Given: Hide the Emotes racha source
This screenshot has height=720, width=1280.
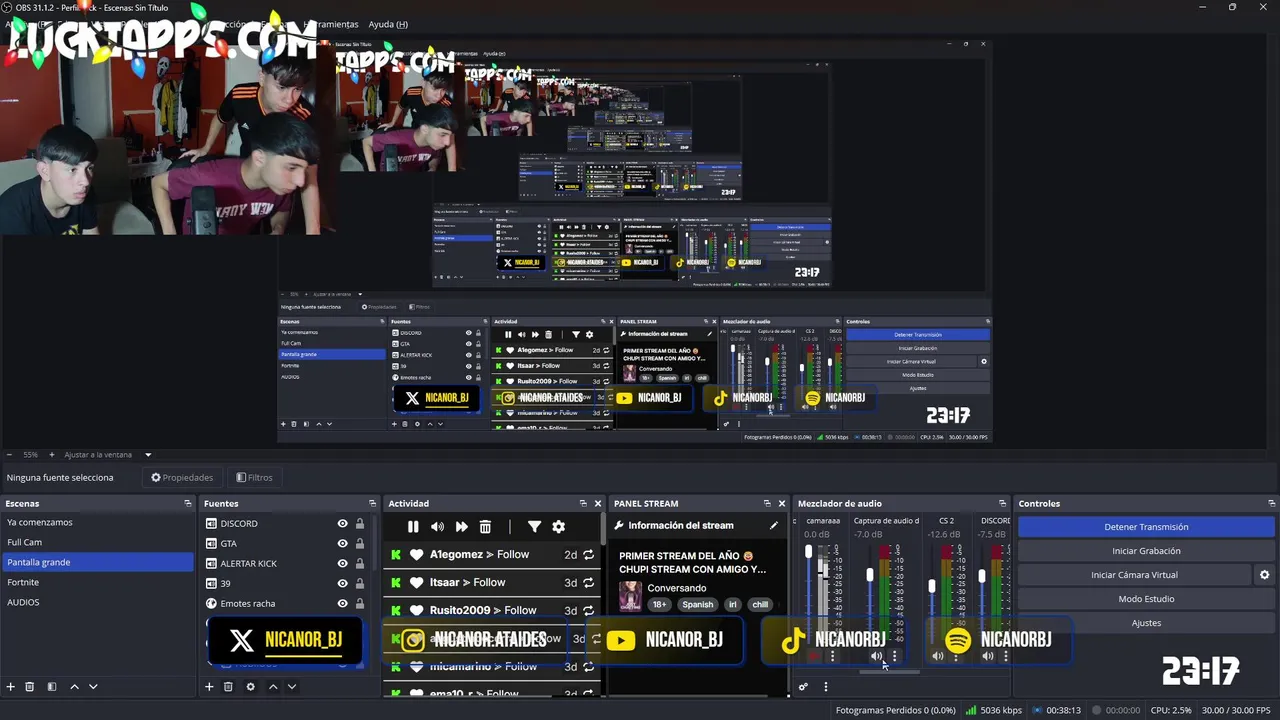Looking at the screenshot, I should 342,603.
